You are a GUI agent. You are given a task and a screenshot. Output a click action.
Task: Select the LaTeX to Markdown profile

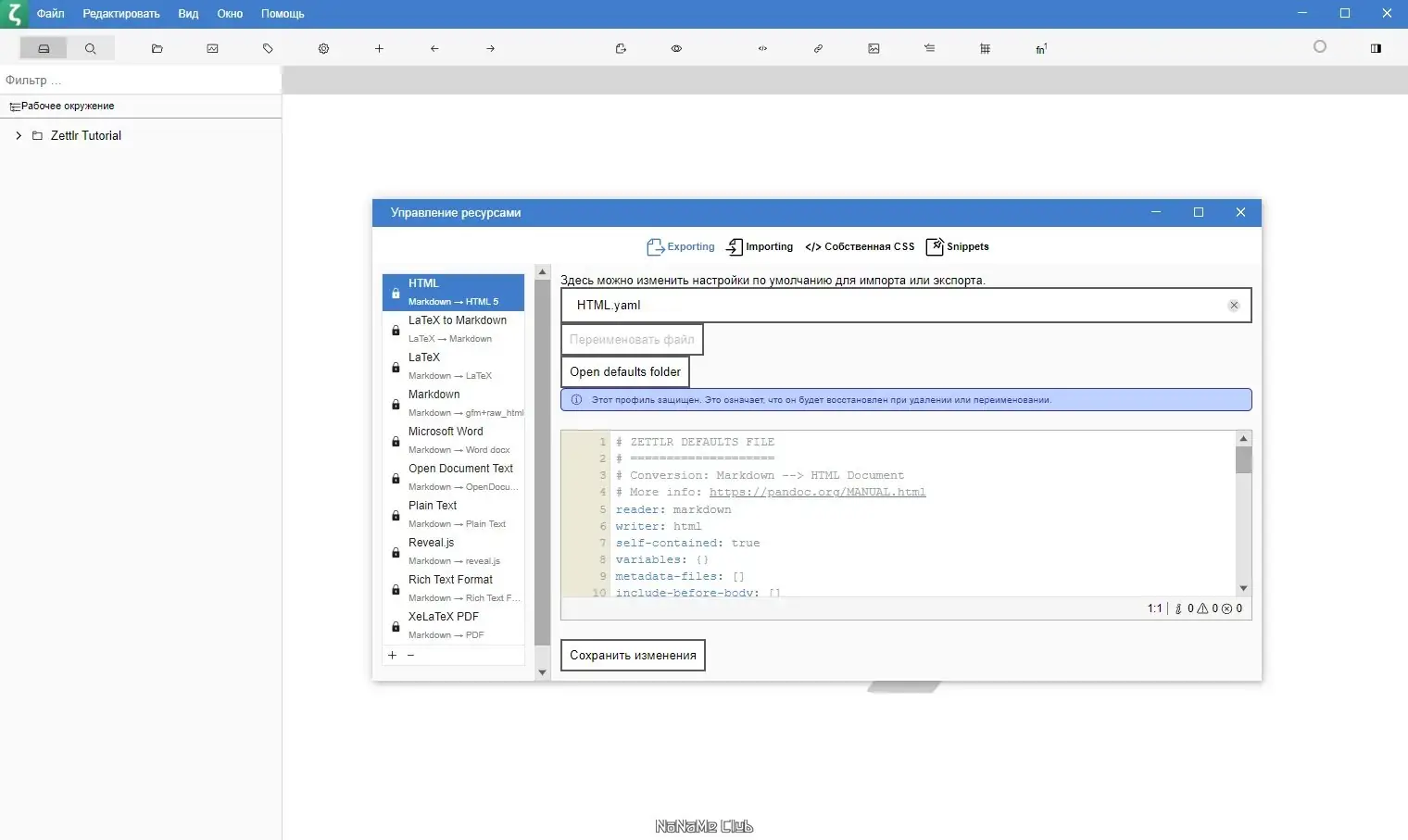point(454,330)
